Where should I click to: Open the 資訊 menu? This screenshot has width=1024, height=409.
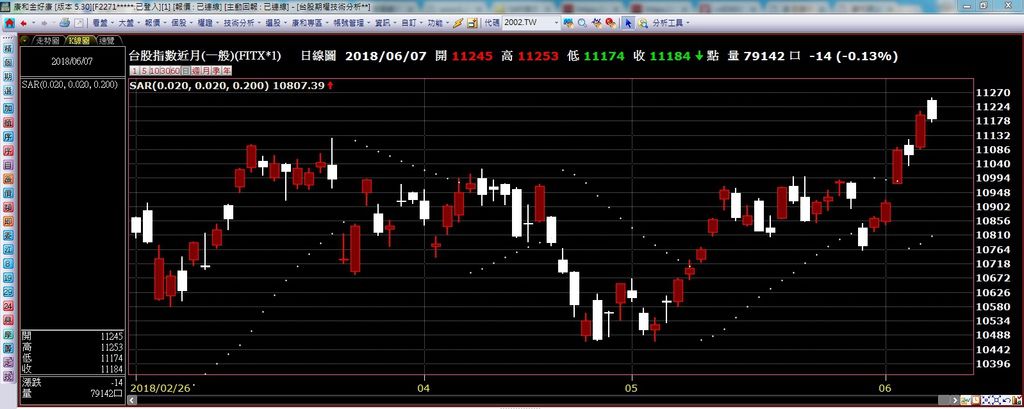383,23
